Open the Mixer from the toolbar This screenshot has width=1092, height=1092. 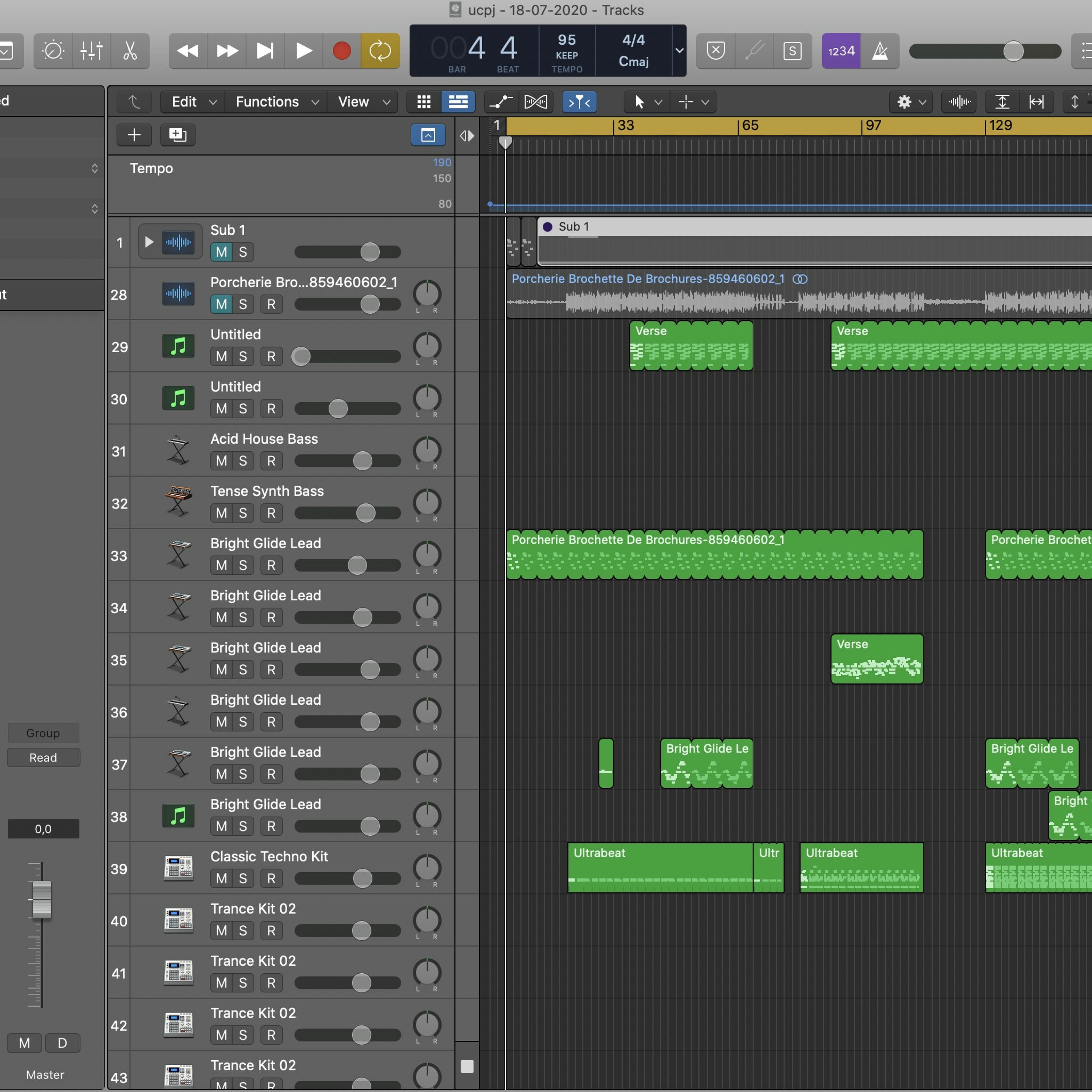click(92, 51)
